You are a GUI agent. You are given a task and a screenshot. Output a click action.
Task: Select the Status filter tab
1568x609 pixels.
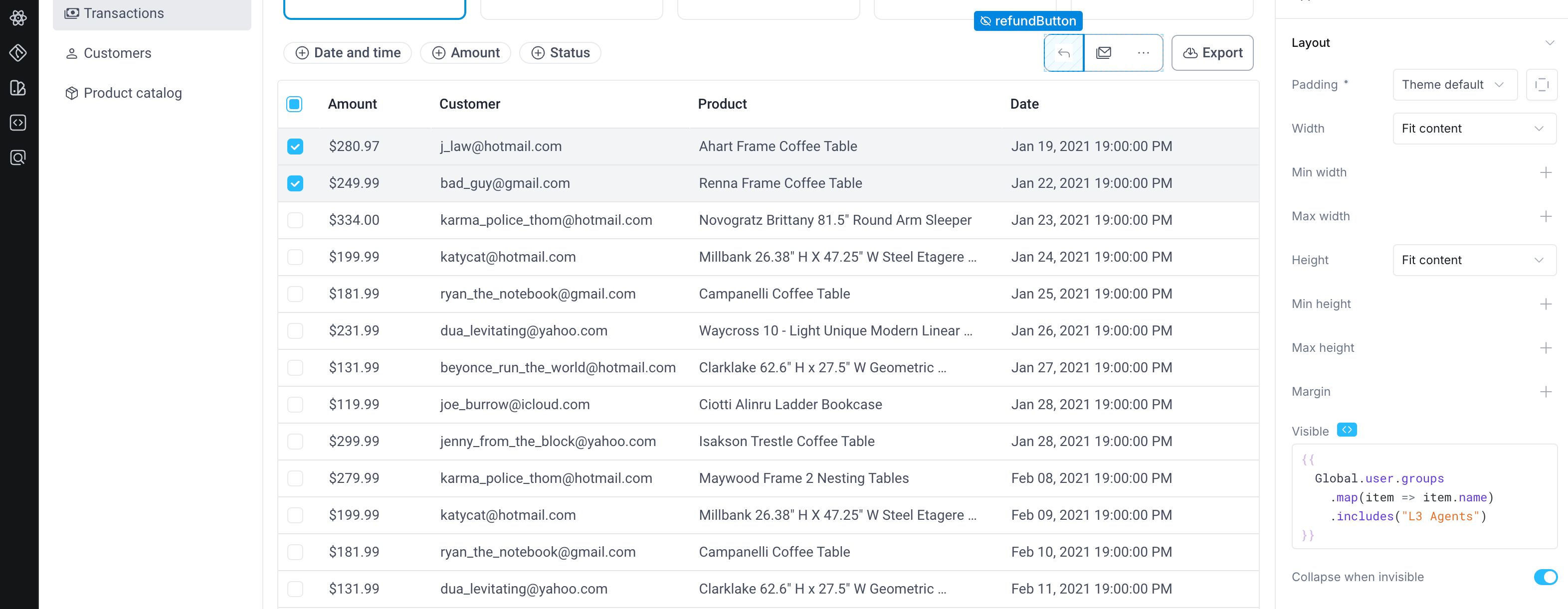coord(562,53)
